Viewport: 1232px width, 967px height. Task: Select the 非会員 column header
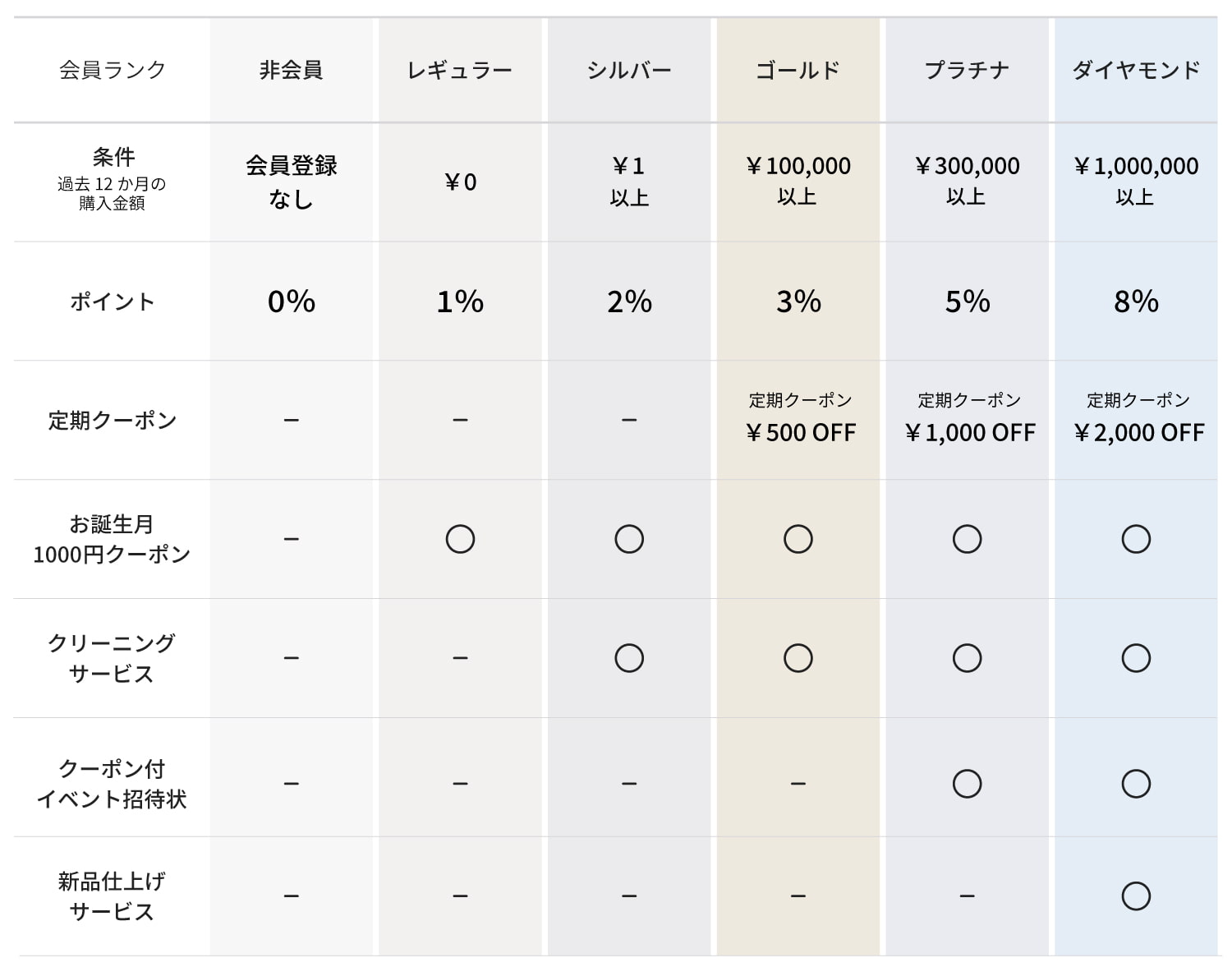coord(292,71)
